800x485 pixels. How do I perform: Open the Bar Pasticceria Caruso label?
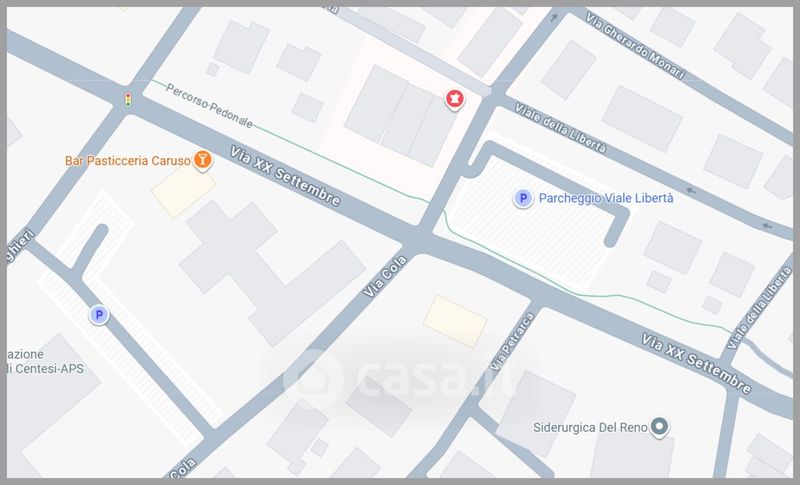128,161
